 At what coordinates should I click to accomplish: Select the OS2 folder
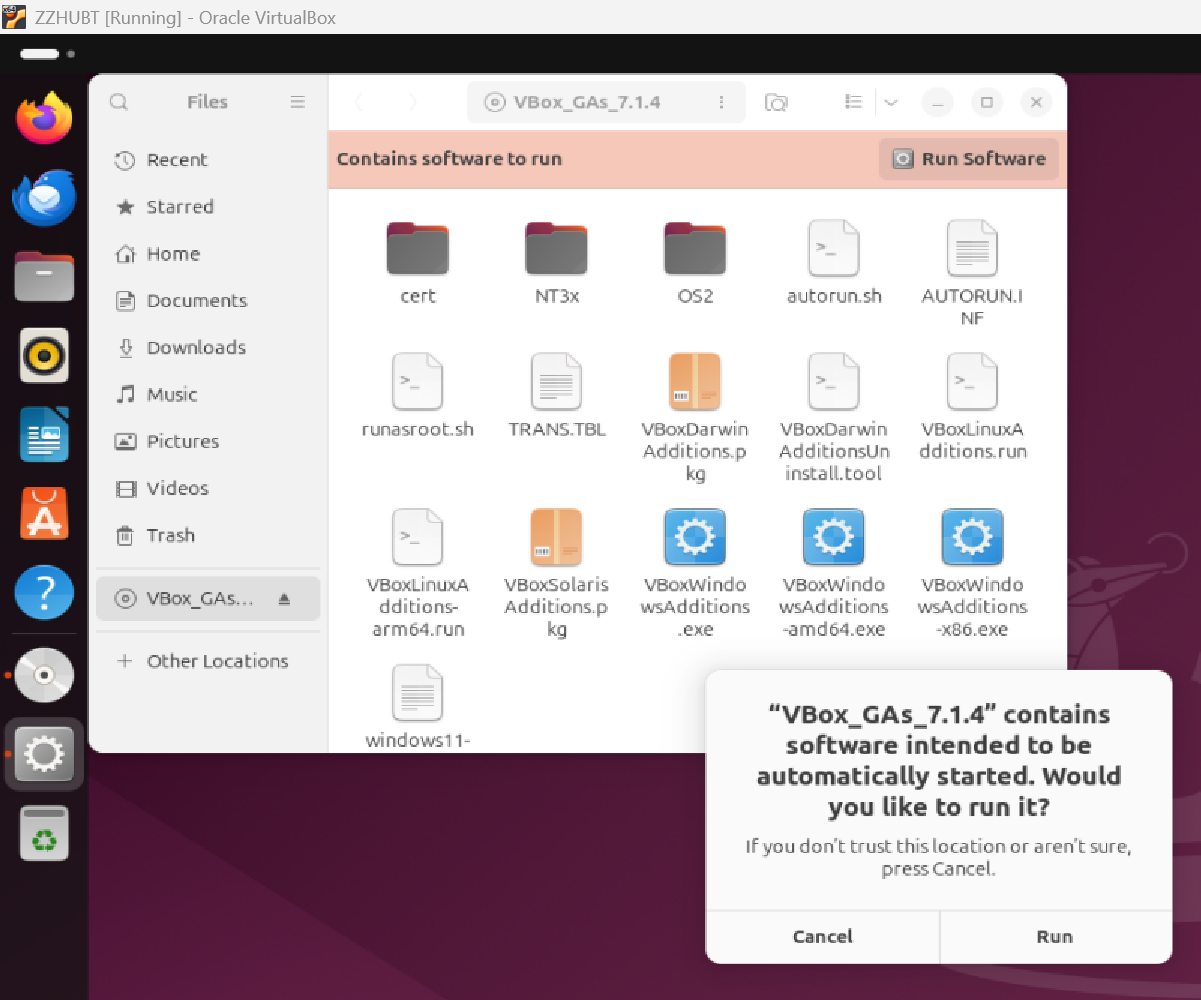695,263
